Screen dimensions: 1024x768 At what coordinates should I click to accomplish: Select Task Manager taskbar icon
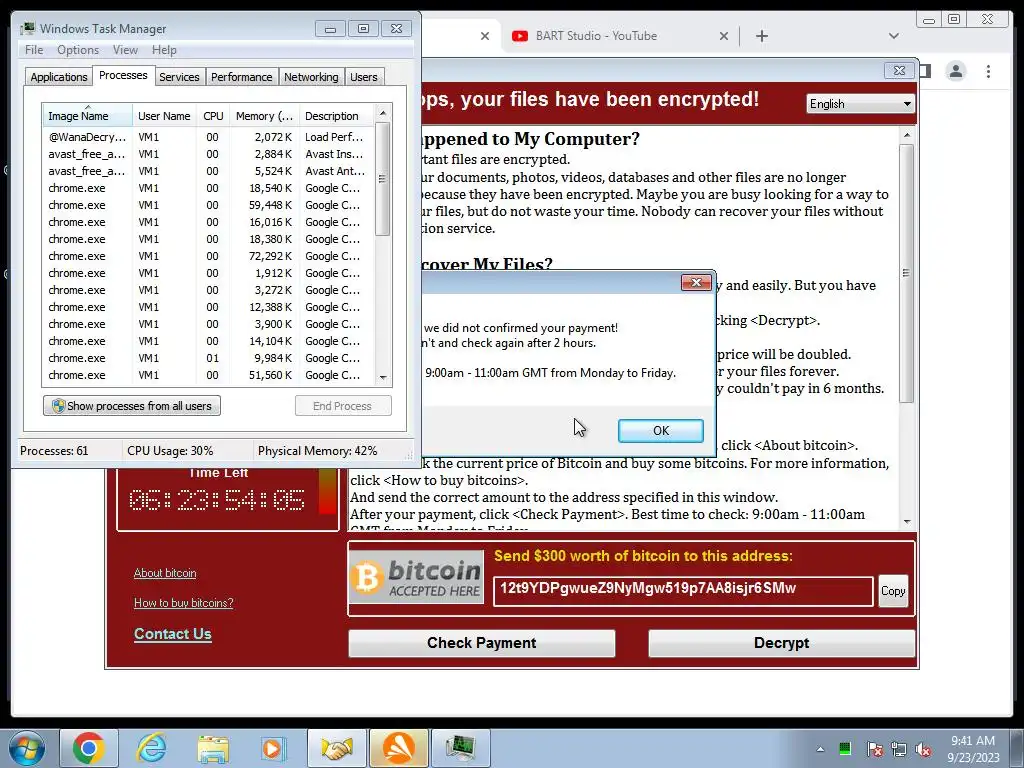click(x=460, y=748)
